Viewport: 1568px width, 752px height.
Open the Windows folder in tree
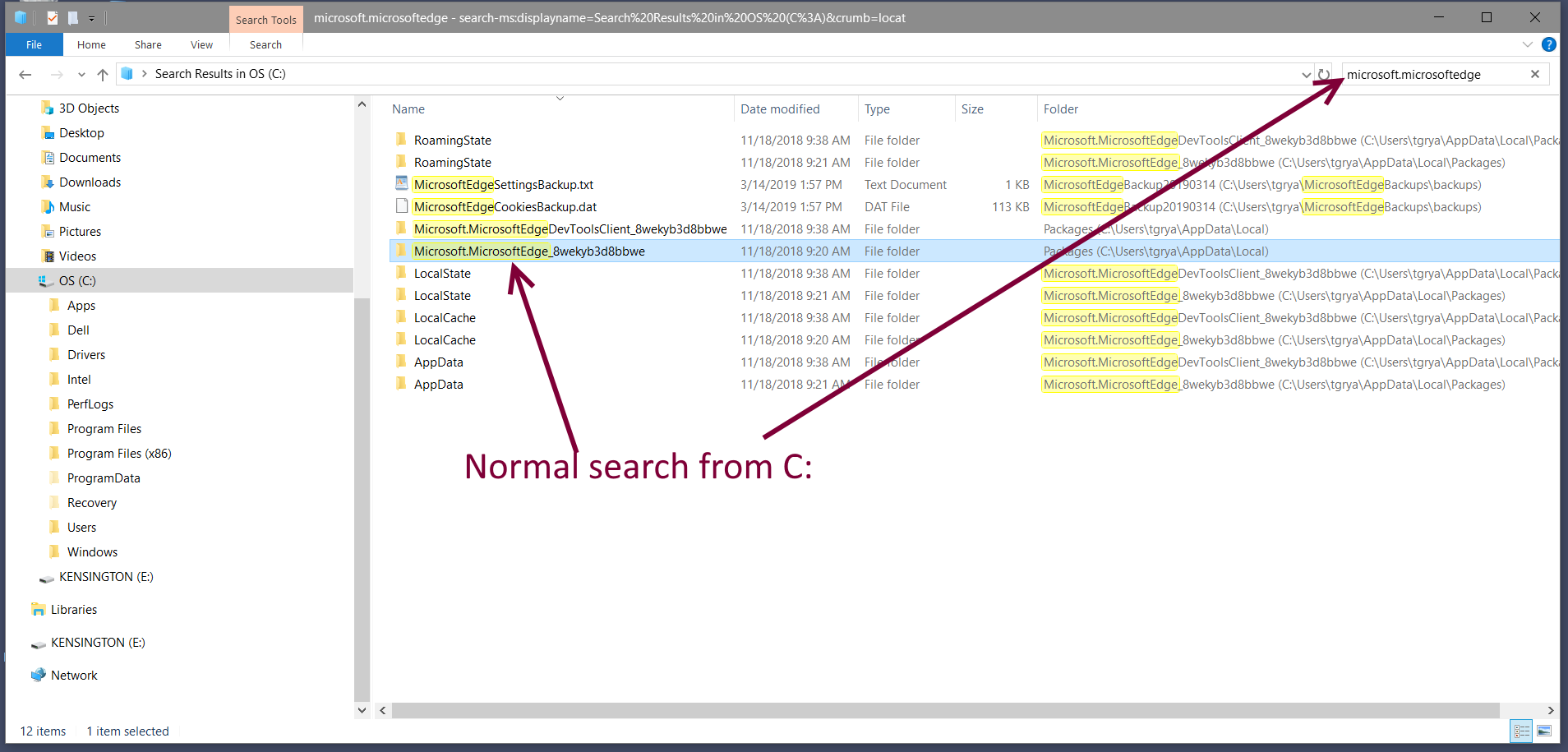pyautogui.click(x=92, y=552)
